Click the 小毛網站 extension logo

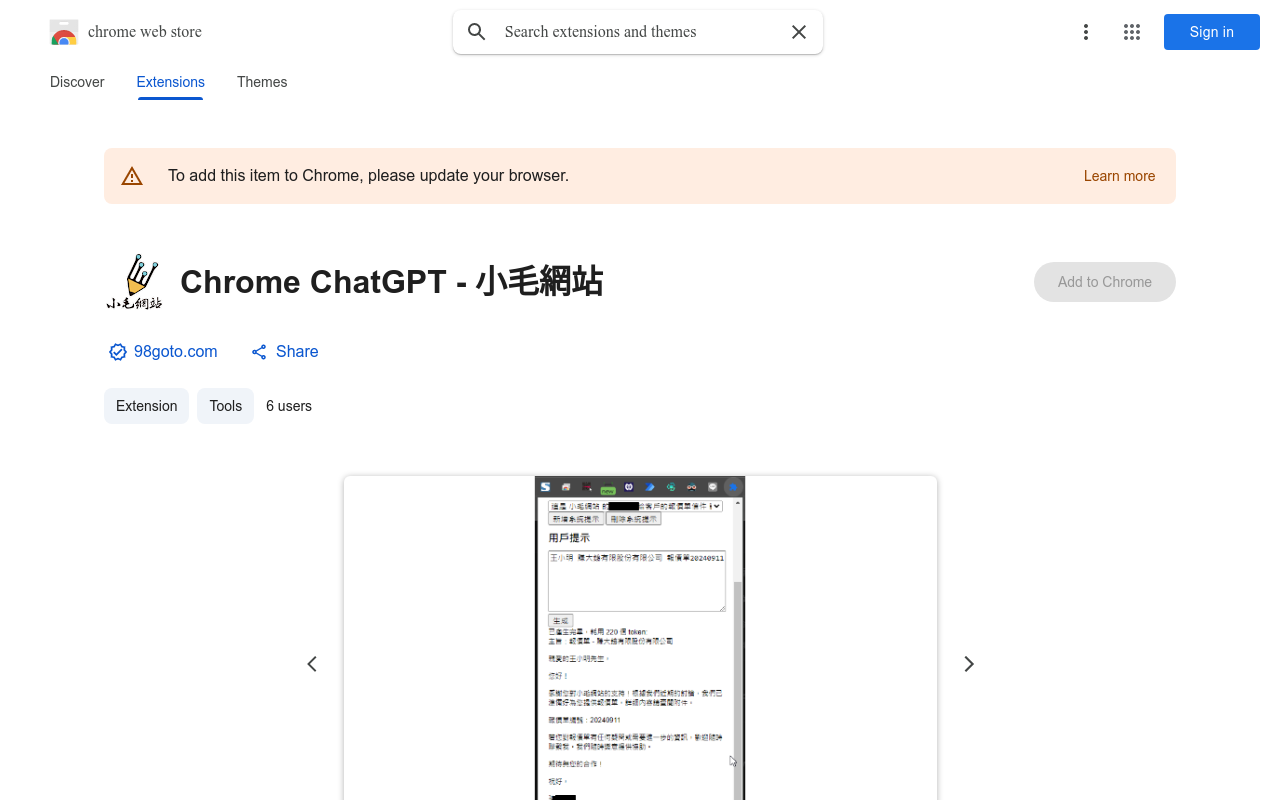pos(134,282)
